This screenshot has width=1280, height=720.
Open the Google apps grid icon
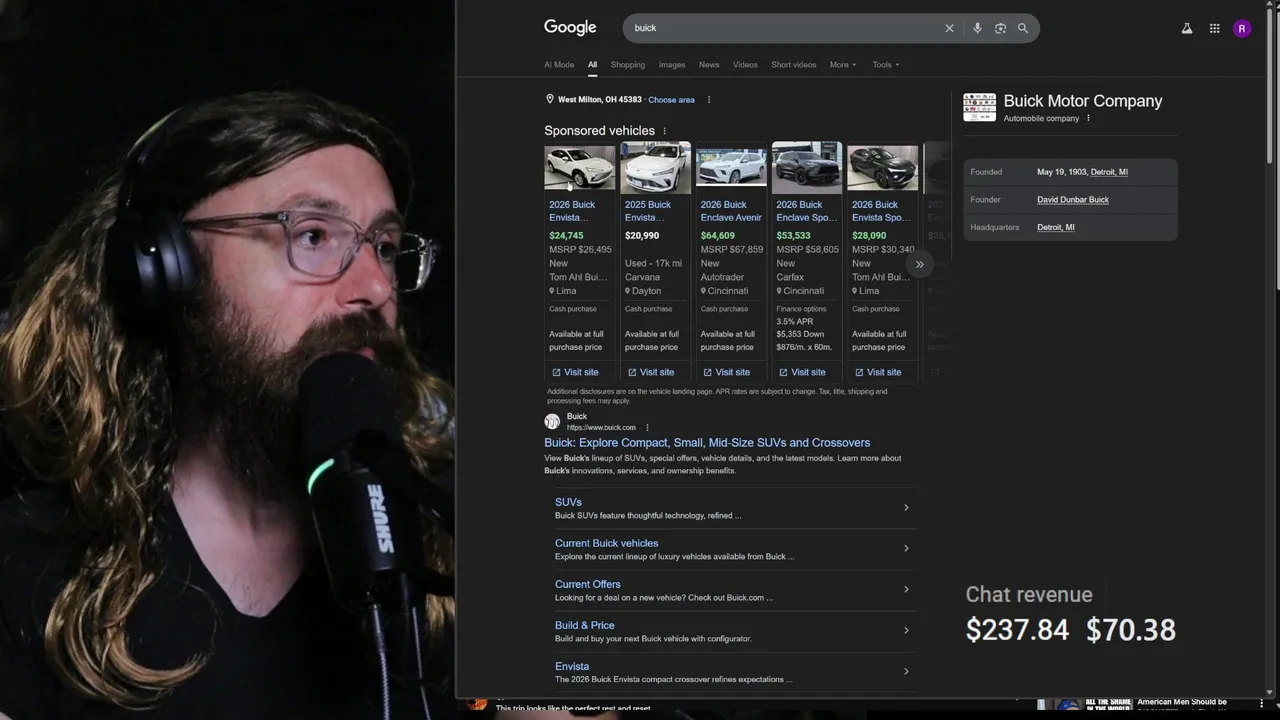(1215, 29)
